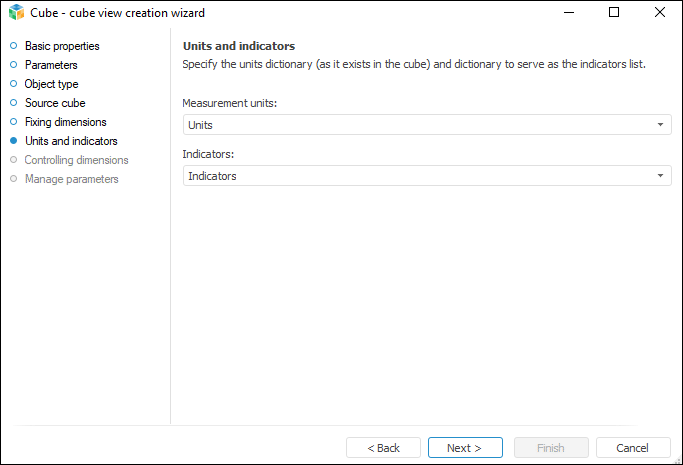Click the Cube app icon in title bar

(15, 13)
